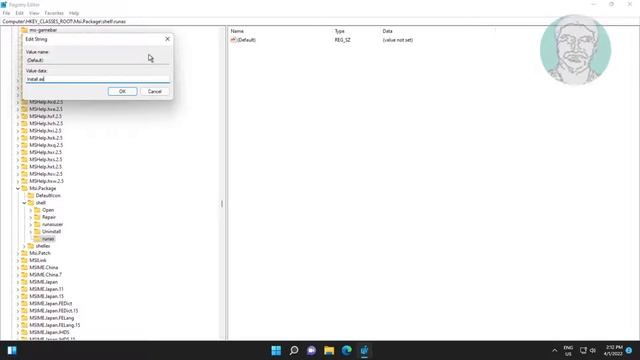This screenshot has width=640, height=360.
Task: Show hidden system tray icons
Action: (555, 351)
